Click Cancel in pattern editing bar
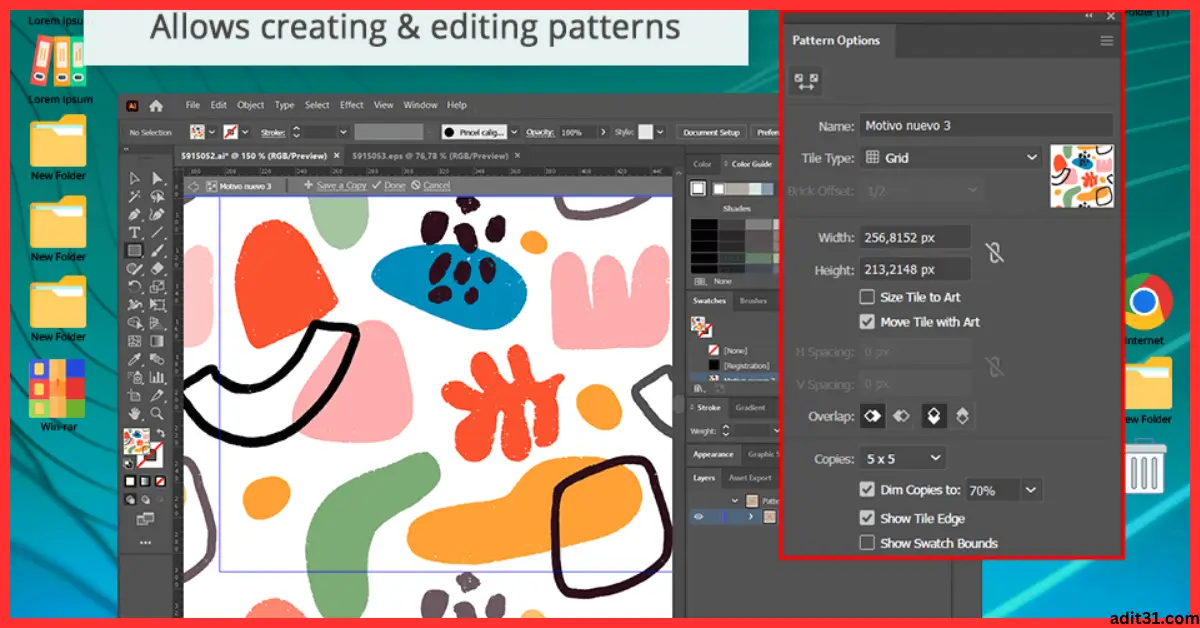The width and height of the screenshot is (1200, 628). (436, 186)
